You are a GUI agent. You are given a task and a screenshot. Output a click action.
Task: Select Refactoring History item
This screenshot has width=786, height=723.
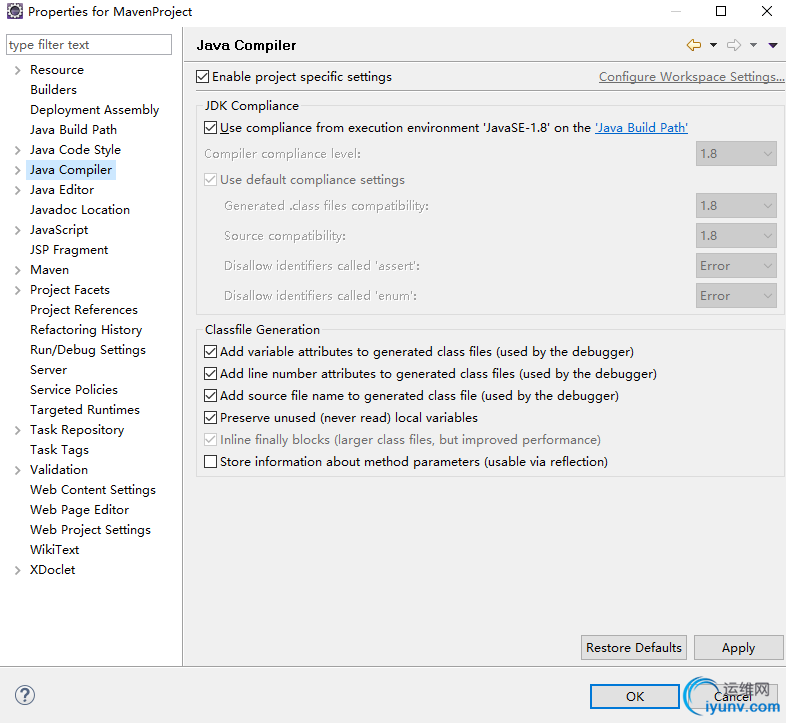coord(86,330)
